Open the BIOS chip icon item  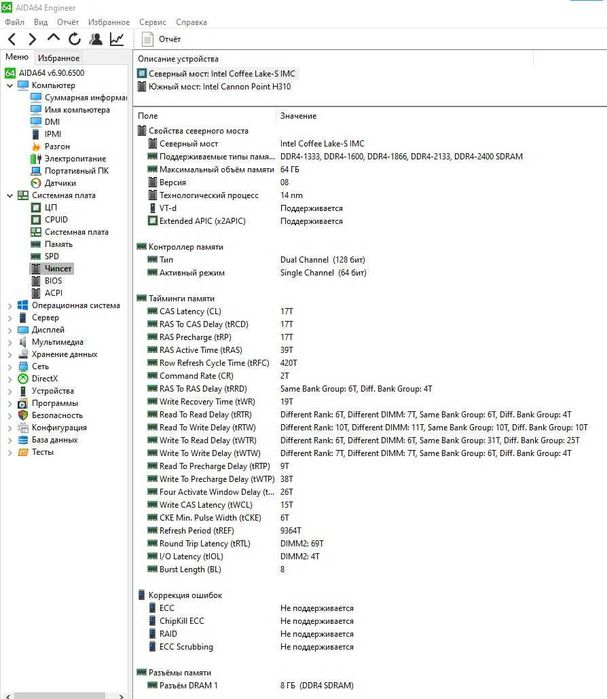(47, 280)
